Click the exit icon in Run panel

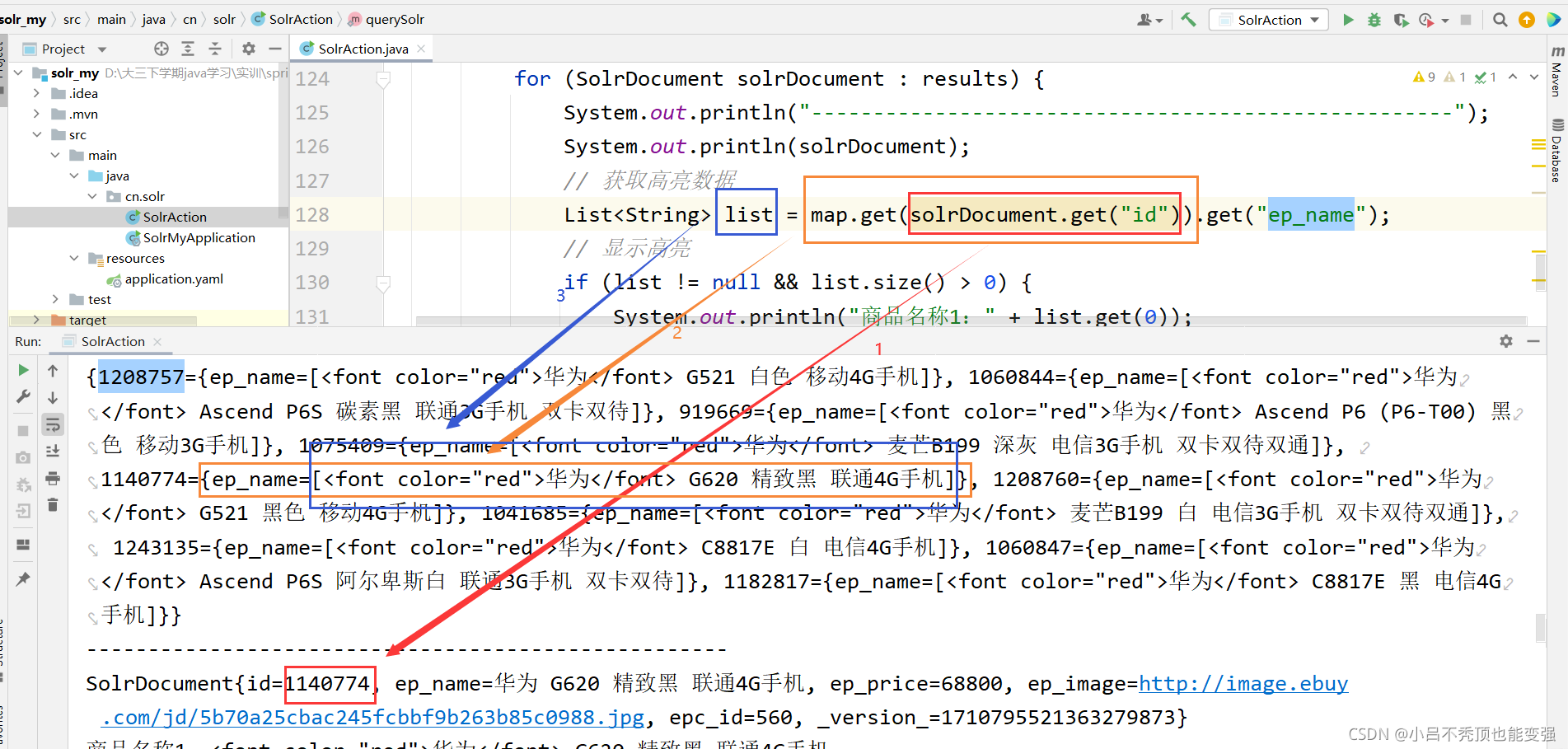pyautogui.click(x=23, y=511)
